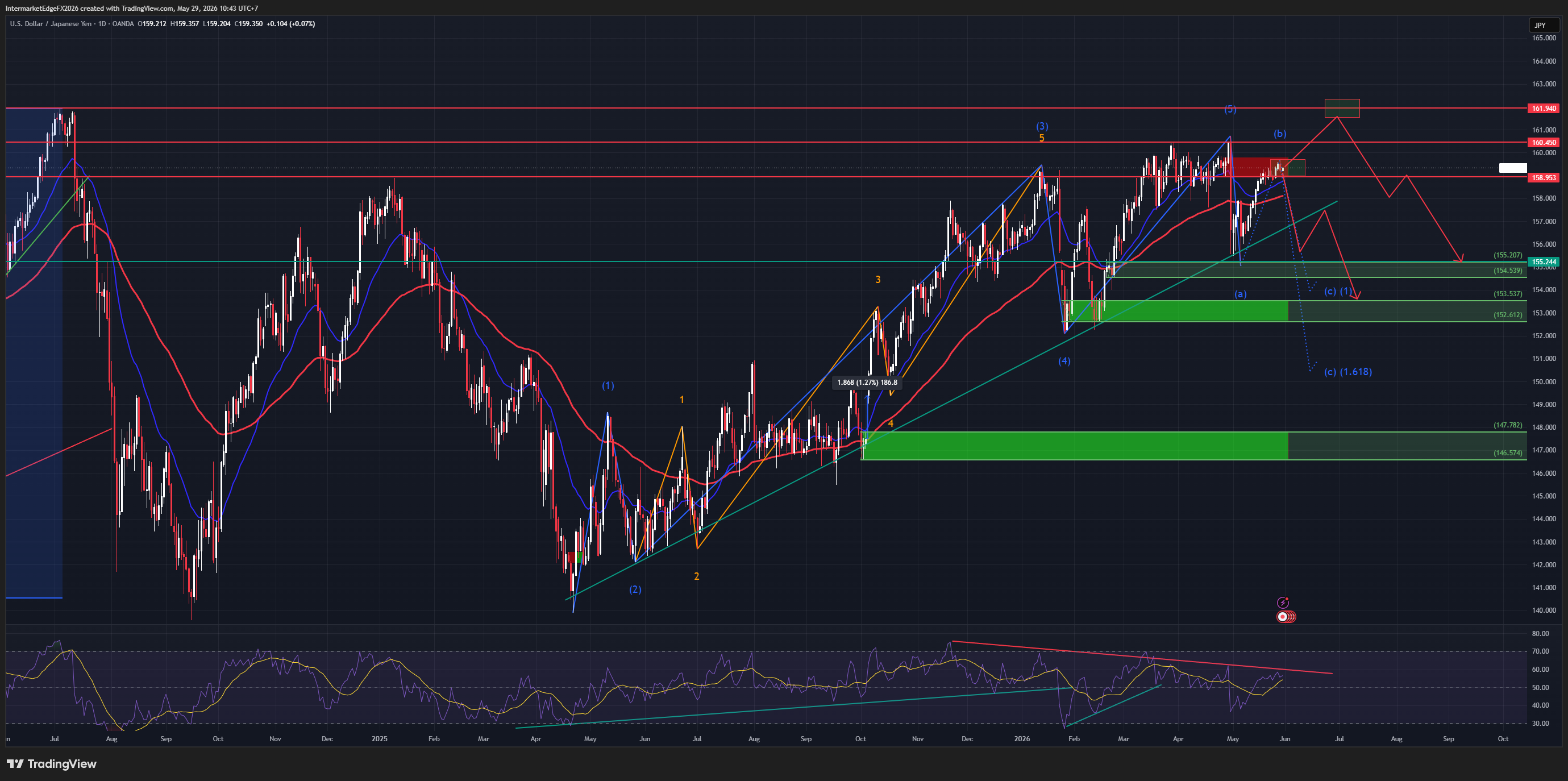Click the 155.244 green price label

coord(1544,261)
